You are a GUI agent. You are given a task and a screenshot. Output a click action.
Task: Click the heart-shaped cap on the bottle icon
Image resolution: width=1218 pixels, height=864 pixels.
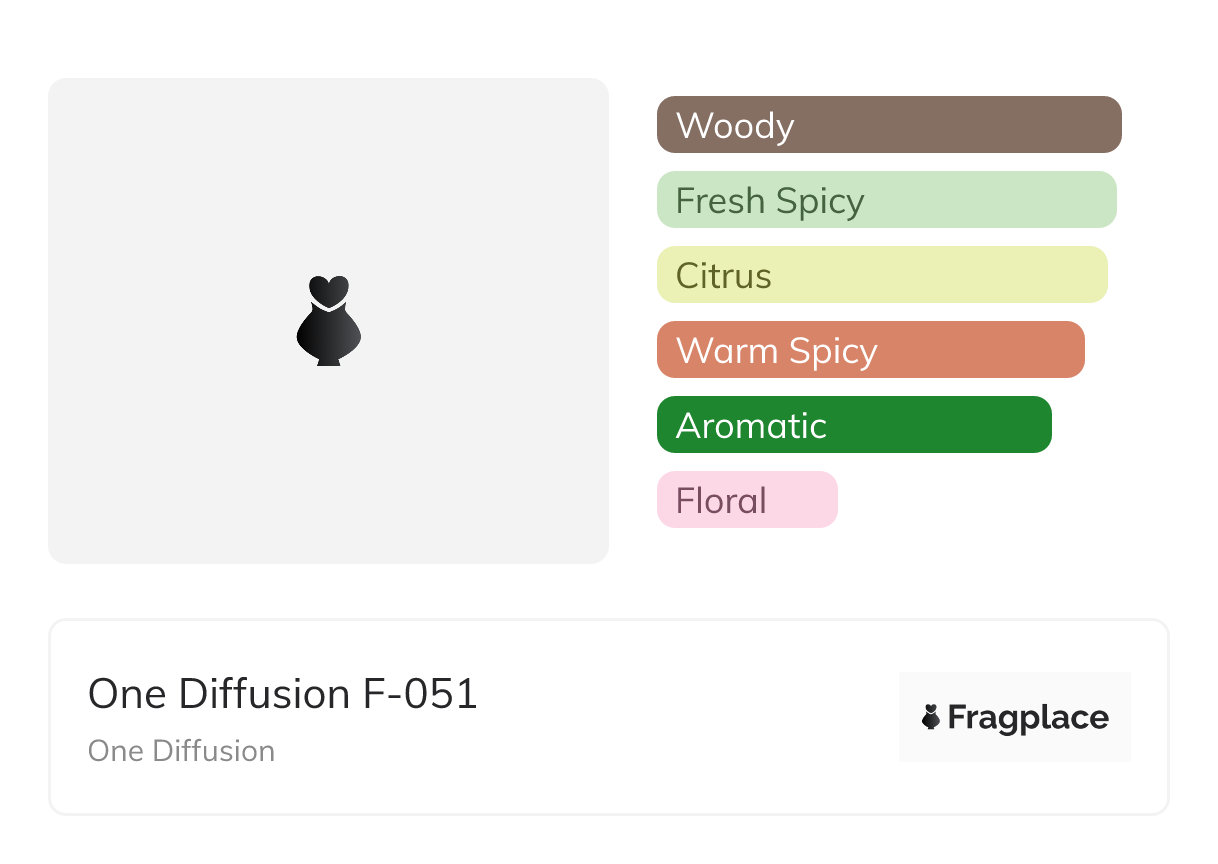(328, 290)
